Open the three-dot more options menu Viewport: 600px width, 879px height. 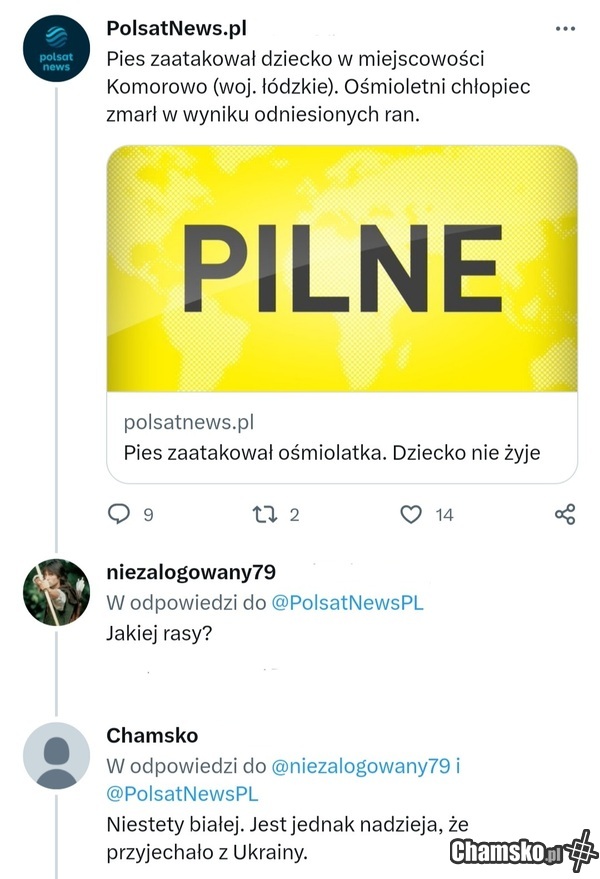[x=563, y=28]
